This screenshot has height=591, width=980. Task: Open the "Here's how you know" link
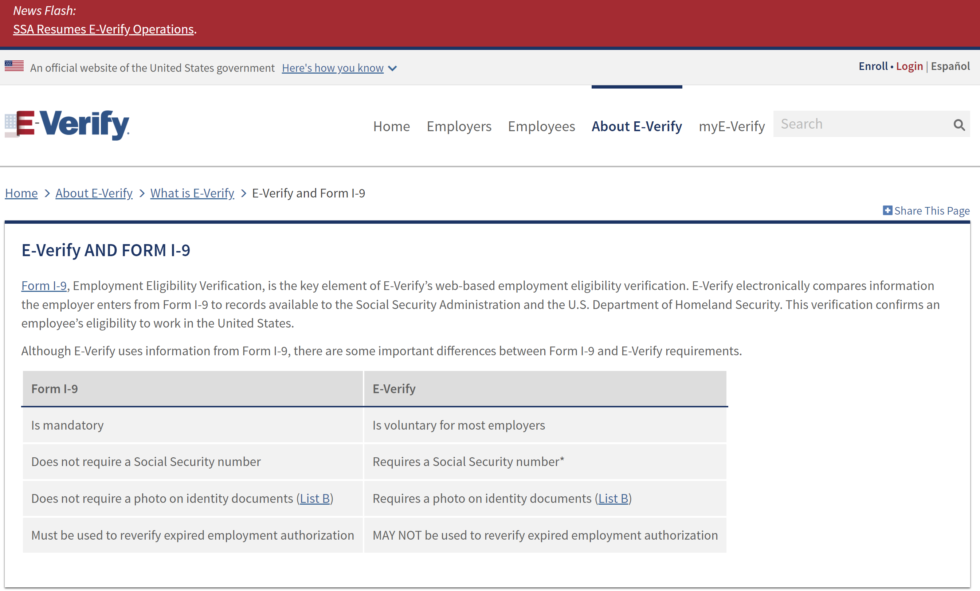click(332, 68)
